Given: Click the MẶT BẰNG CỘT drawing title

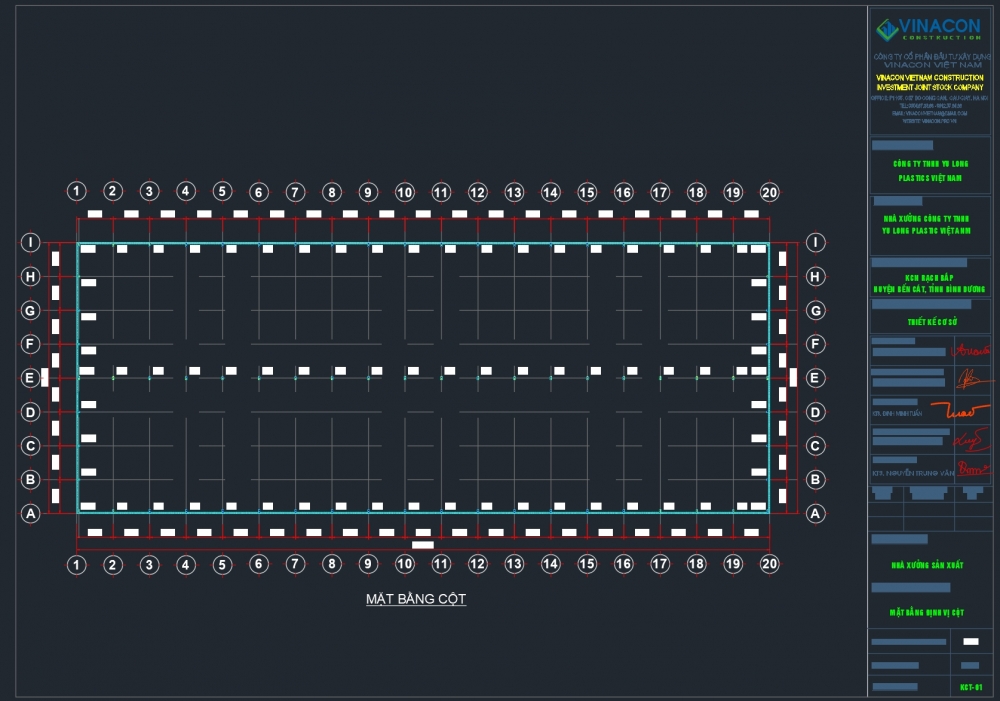Looking at the screenshot, I should click(x=415, y=599).
